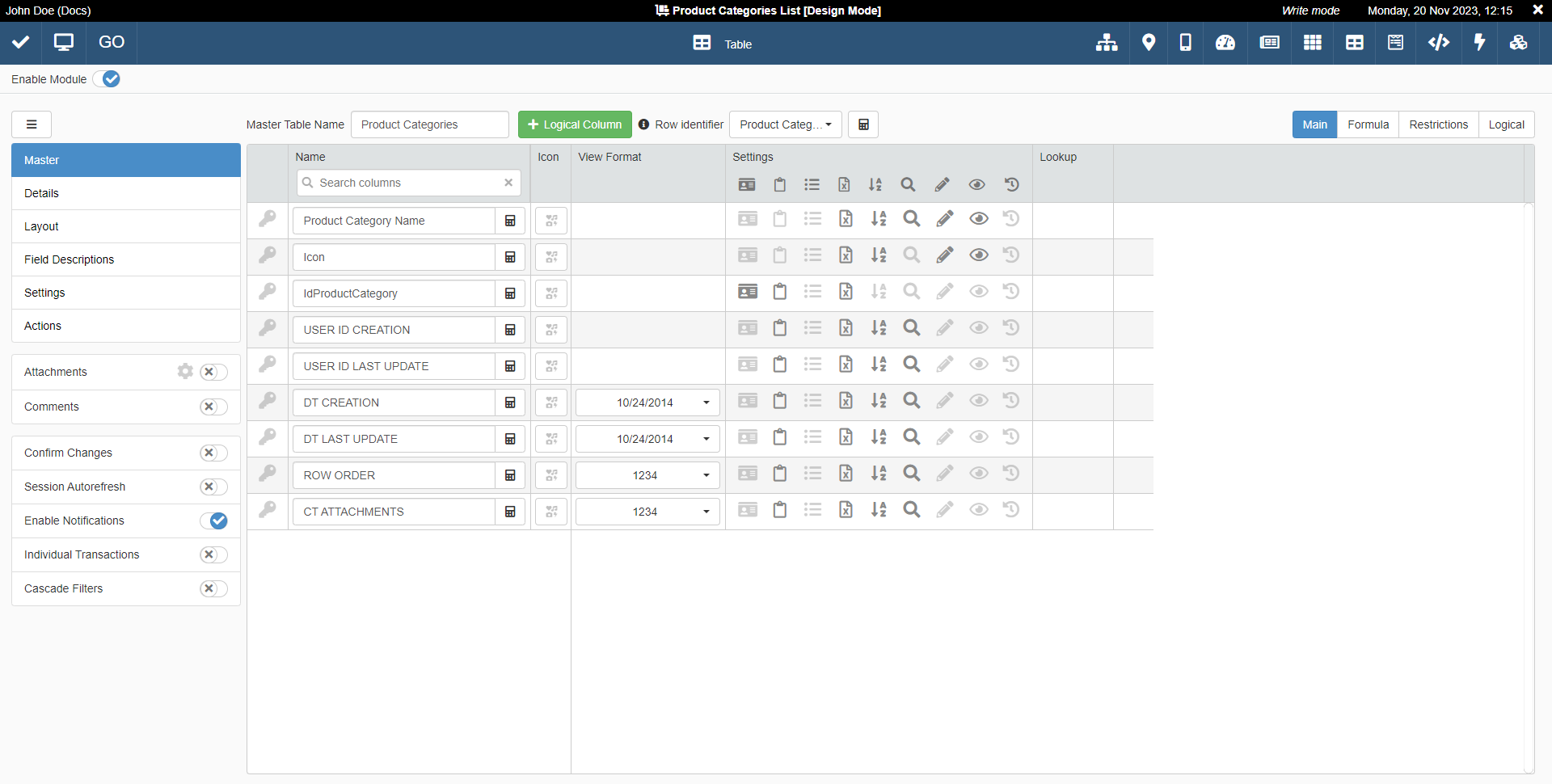
Task: Turn on the Confirm Changes toggle
Action: point(213,453)
